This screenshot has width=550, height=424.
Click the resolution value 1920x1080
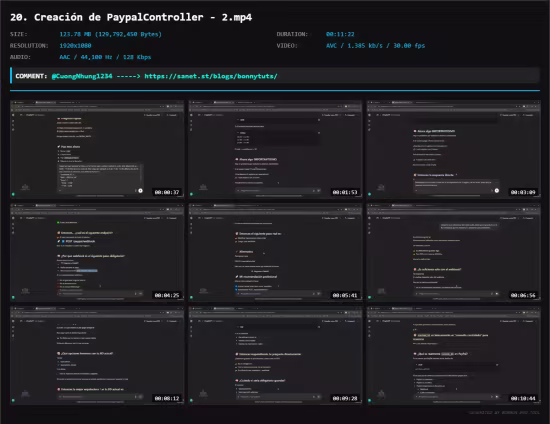75,46
